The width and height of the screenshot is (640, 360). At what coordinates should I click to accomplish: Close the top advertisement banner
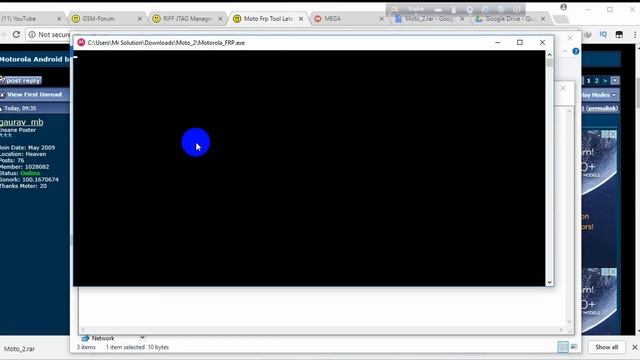pos(613,134)
